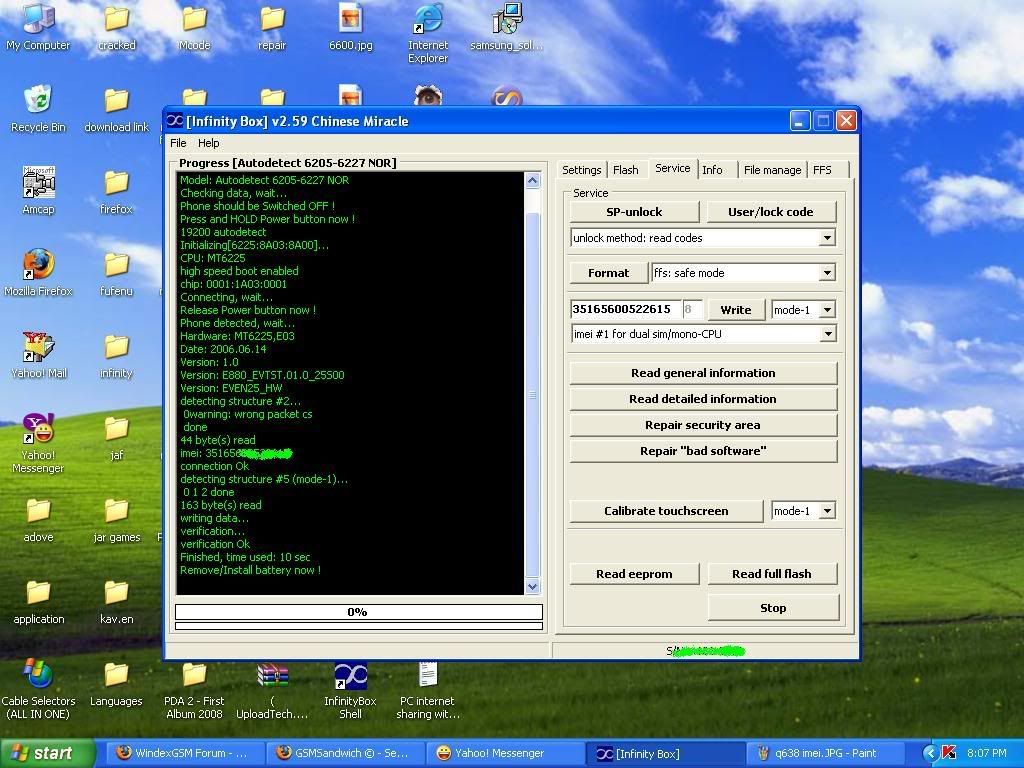Click Repair security area button

[703, 425]
